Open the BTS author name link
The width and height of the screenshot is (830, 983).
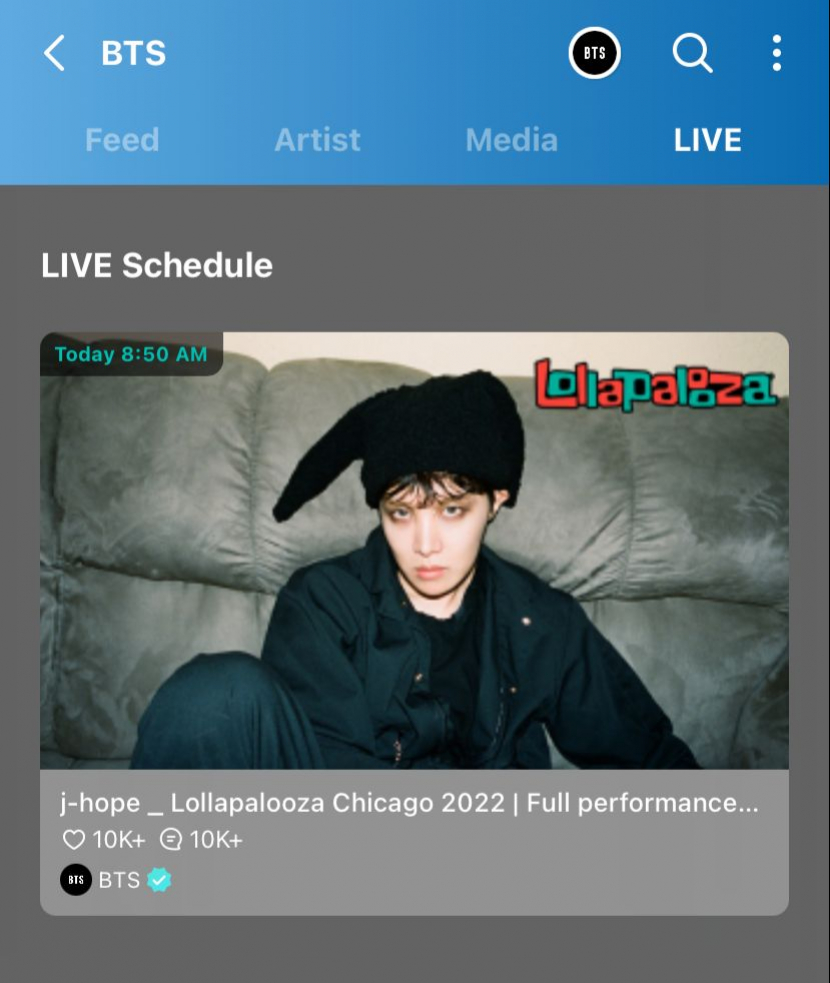click(x=119, y=880)
